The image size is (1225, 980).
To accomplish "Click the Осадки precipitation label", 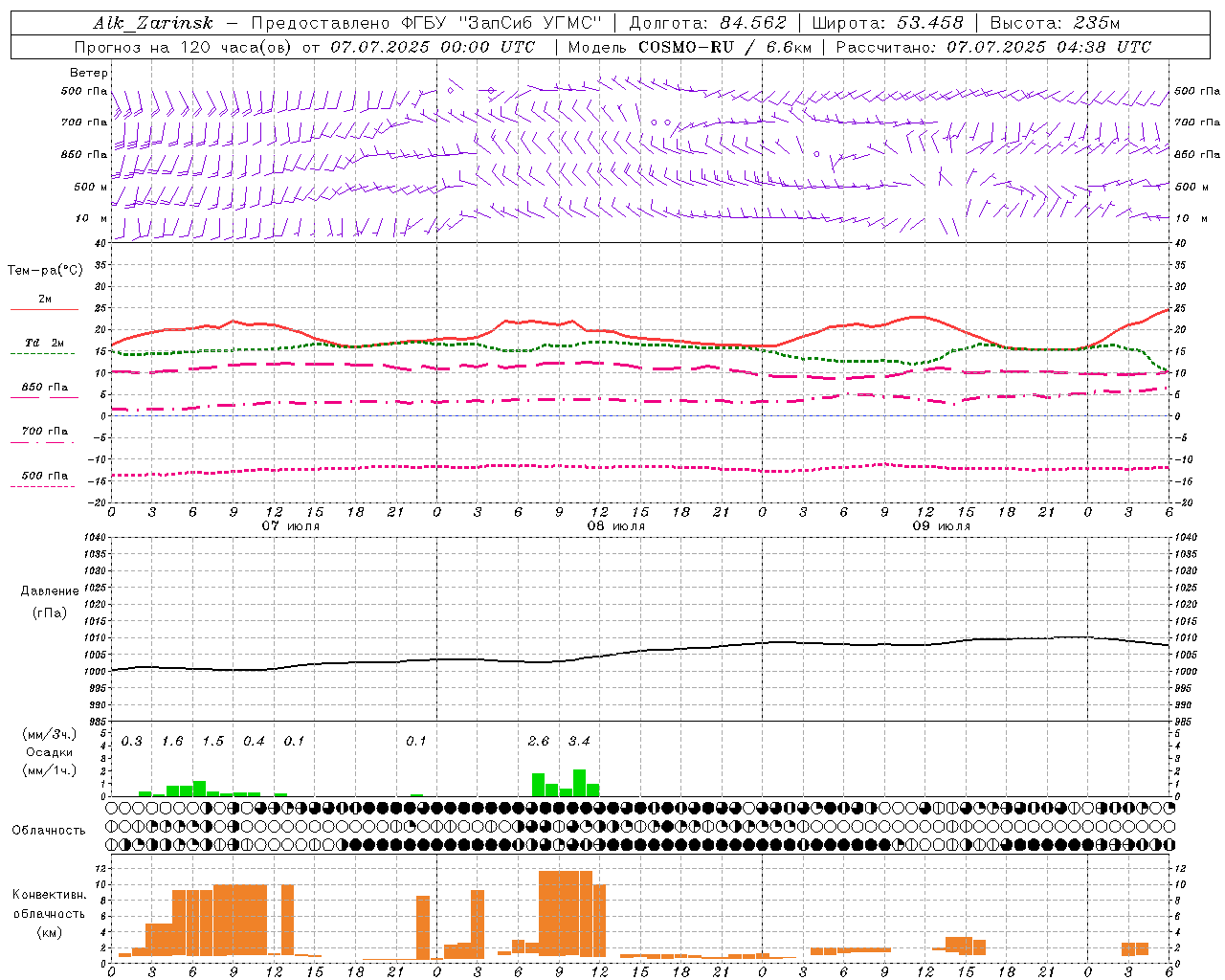I will pyautogui.click(x=50, y=752).
